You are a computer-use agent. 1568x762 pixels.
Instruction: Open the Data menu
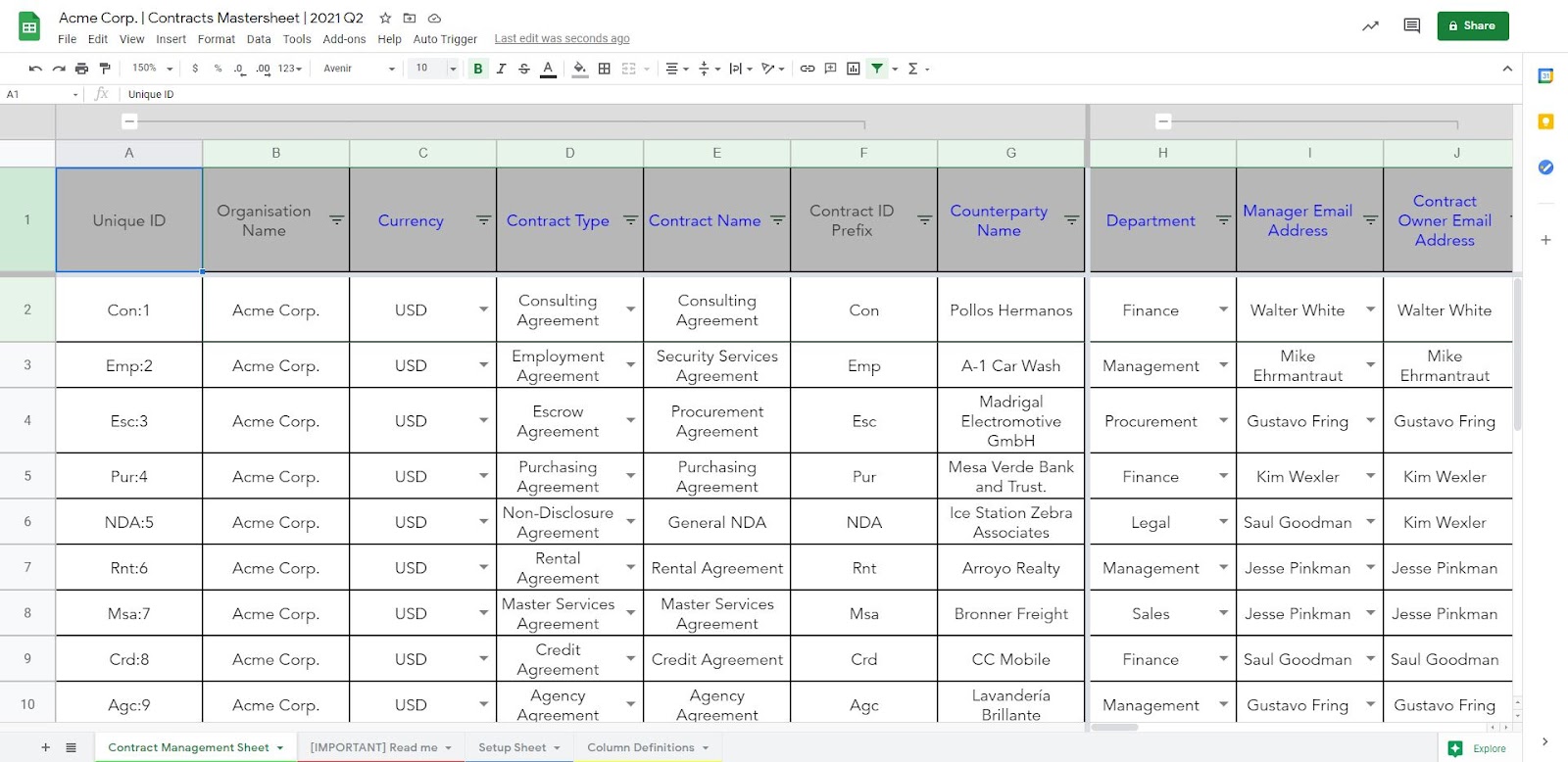point(259,39)
